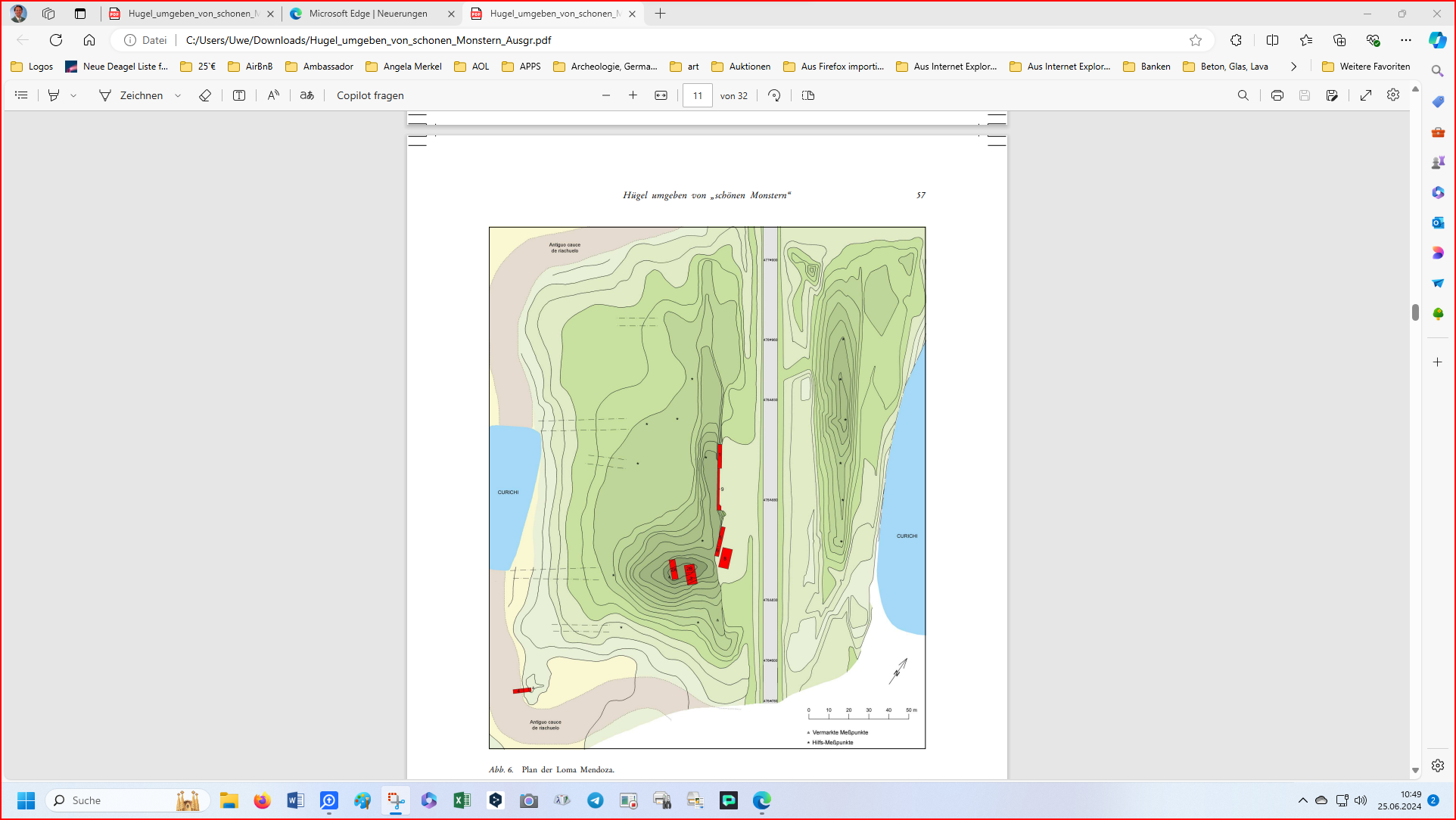1456x820 pixels.
Task: Open the translate tool in PDF toolbar
Action: 307,95
